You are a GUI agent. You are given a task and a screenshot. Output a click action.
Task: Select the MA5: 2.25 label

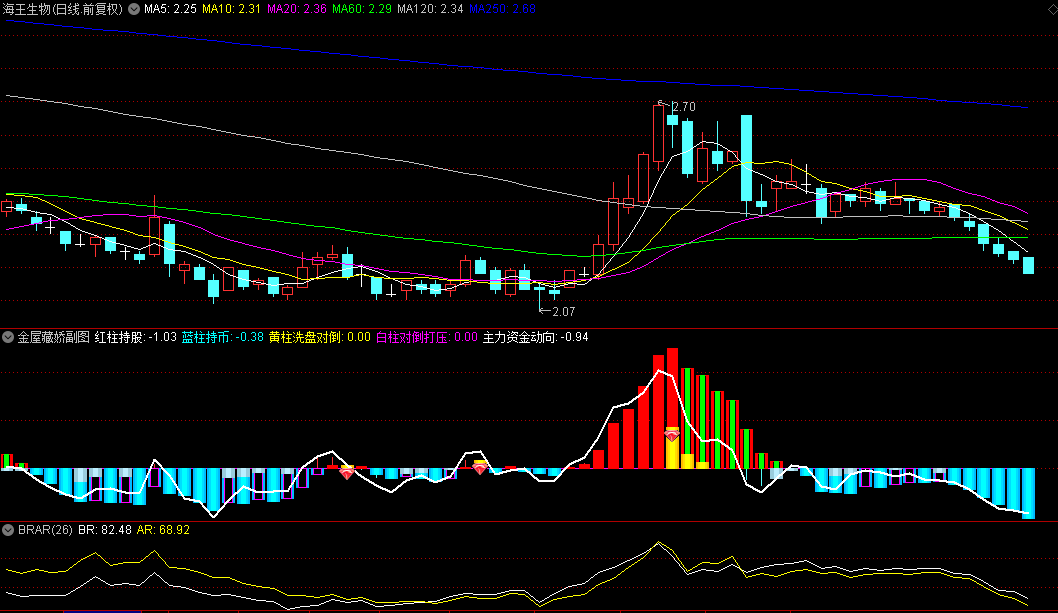(170, 9)
